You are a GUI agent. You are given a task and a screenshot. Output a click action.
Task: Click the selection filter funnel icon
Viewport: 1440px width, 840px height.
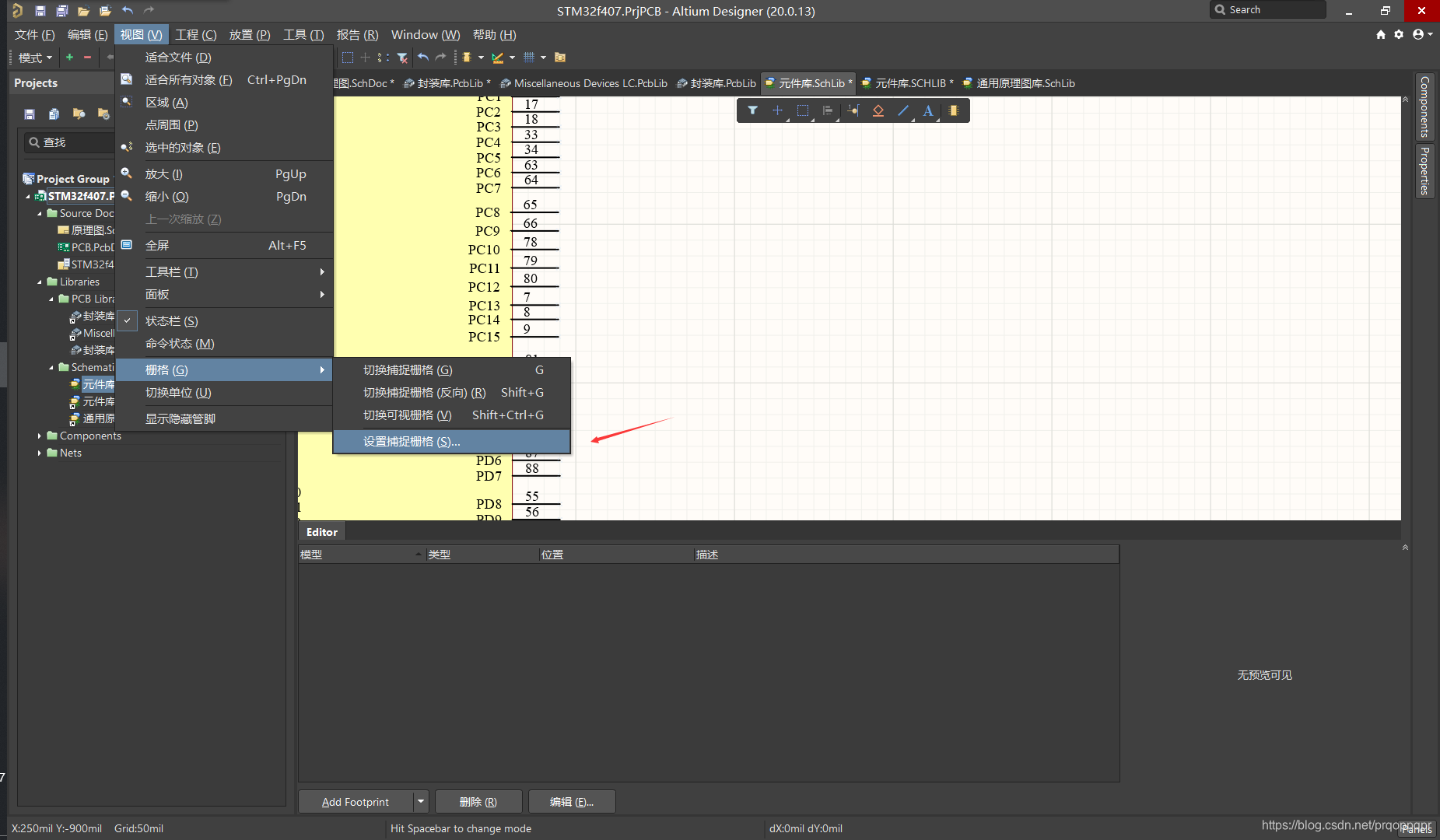[752, 110]
